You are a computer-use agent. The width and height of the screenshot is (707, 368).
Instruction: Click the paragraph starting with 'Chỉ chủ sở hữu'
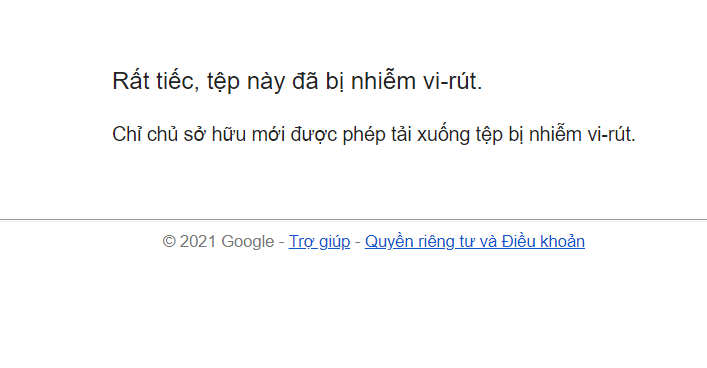coord(374,134)
